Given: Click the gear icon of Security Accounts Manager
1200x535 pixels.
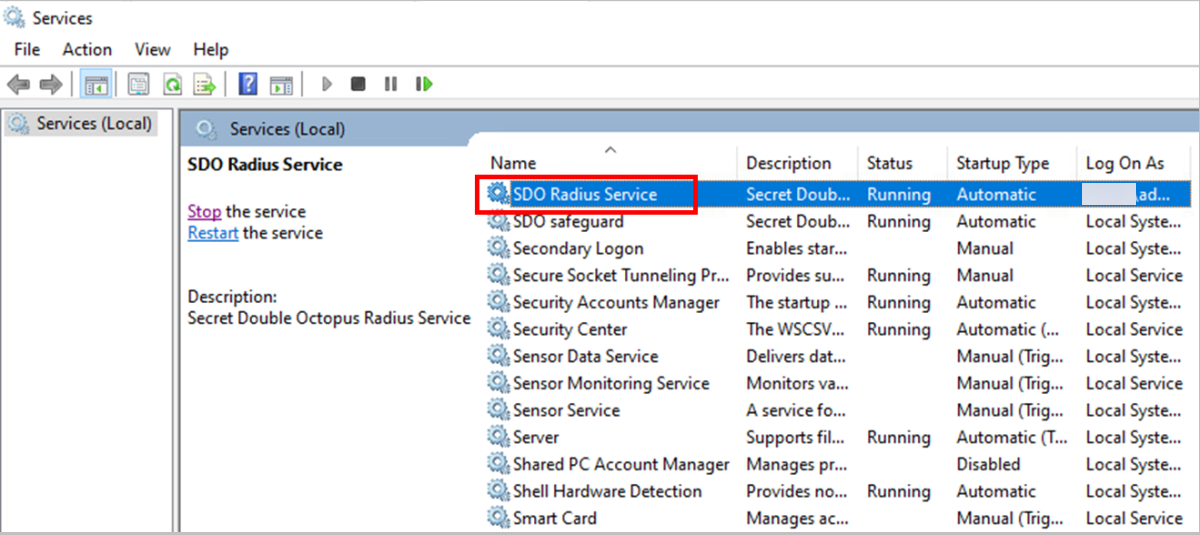Looking at the screenshot, I should [x=498, y=303].
